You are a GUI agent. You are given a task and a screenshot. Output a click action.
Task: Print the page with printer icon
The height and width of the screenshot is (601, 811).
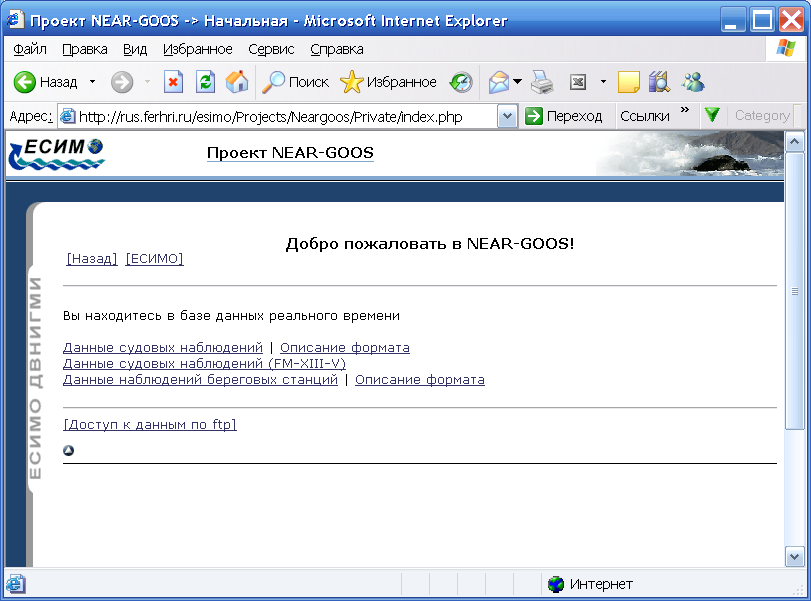542,82
